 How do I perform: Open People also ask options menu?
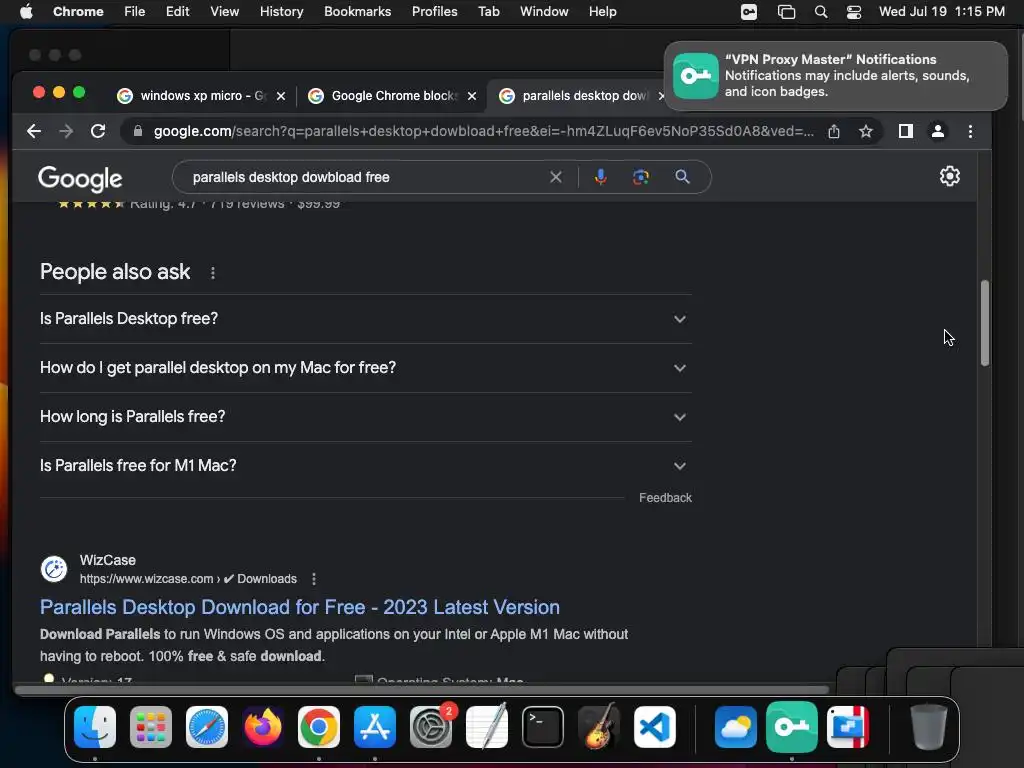(213, 273)
